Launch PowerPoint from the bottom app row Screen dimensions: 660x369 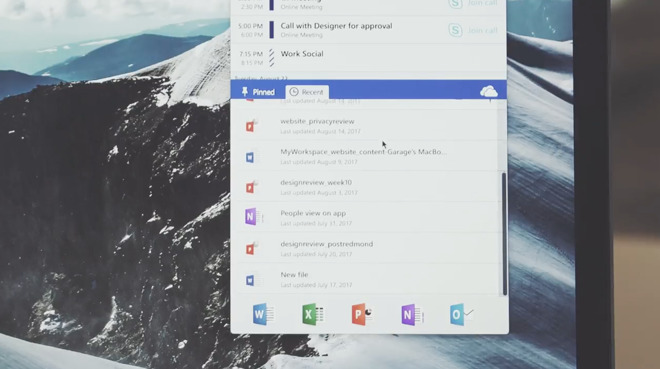pyautogui.click(x=362, y=314)
